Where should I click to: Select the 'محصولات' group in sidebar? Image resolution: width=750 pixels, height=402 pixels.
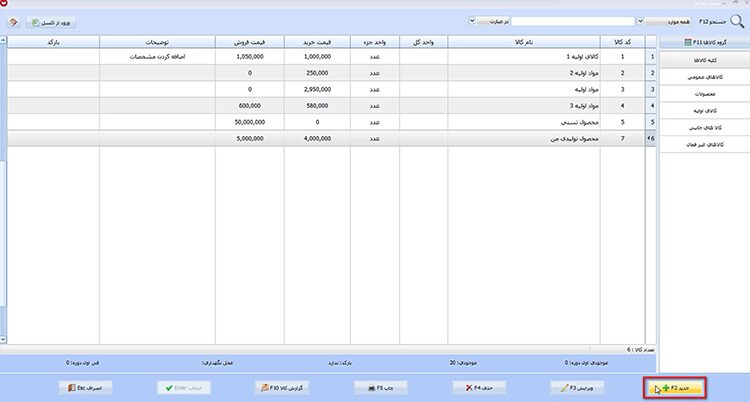click(705, 94)
